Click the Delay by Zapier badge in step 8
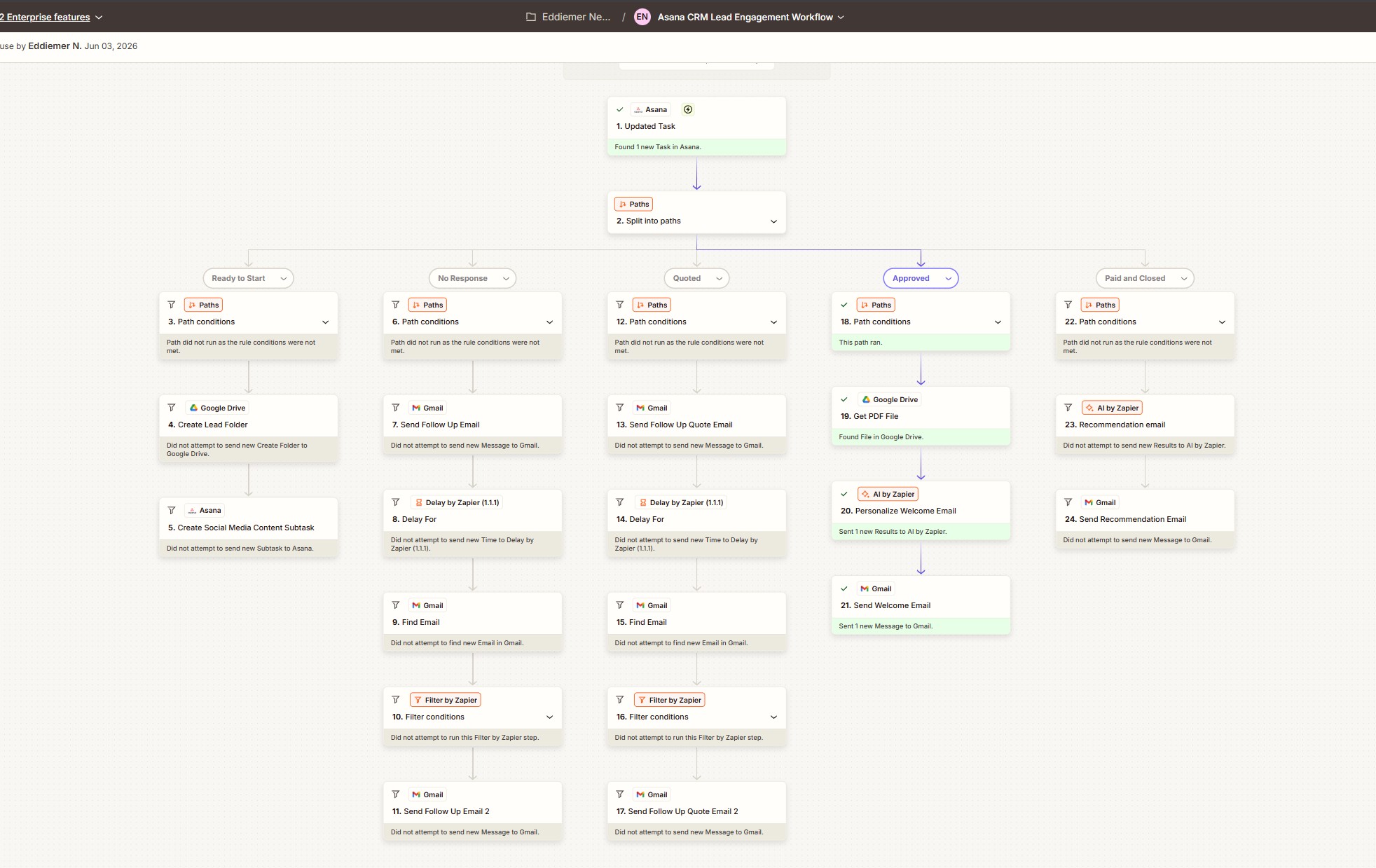 pos(456,502)
